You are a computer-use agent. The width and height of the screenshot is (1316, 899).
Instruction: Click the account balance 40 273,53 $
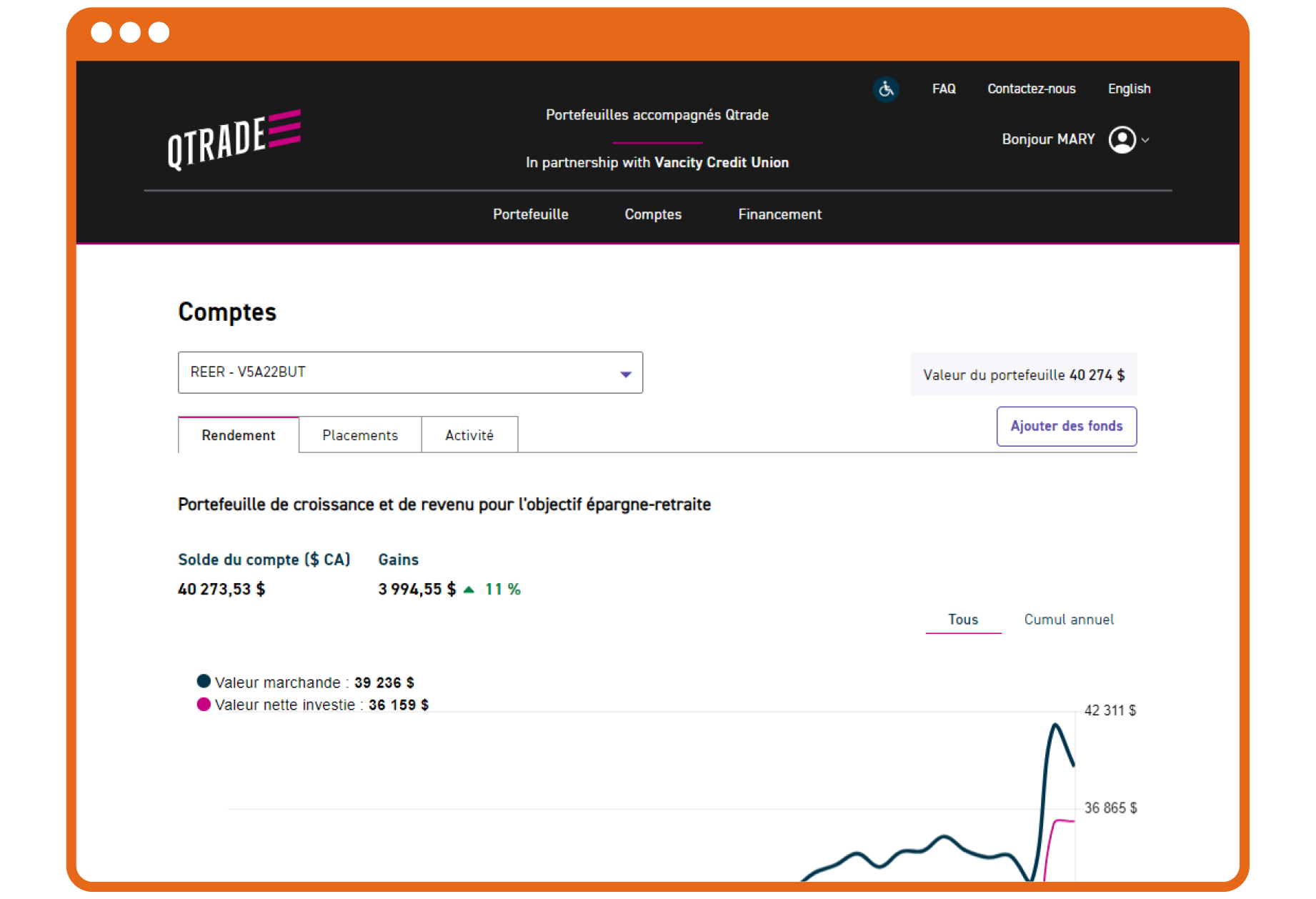click(221, 589)
